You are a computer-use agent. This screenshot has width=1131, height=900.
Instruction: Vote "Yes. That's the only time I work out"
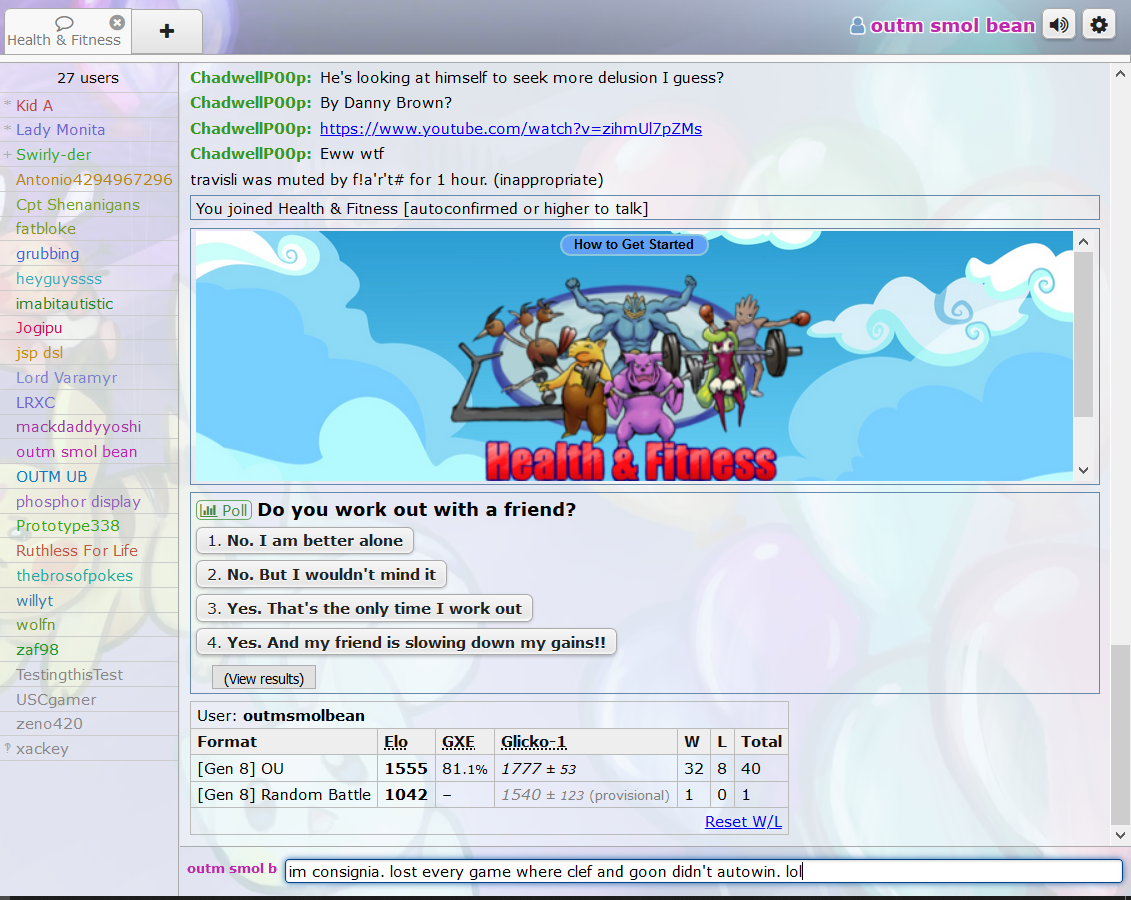(x=364, y=609)
